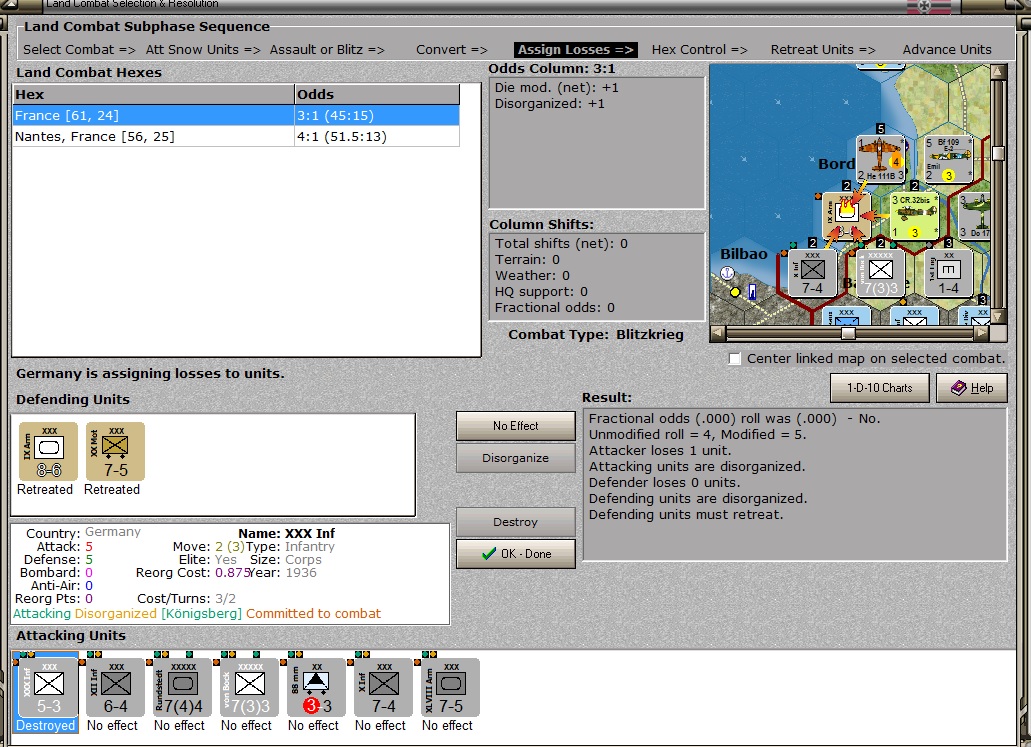The image size is (1031, 747).
Task: Select the IX Arm 8-6 defending unit
Action: click(x=49, y=451)
